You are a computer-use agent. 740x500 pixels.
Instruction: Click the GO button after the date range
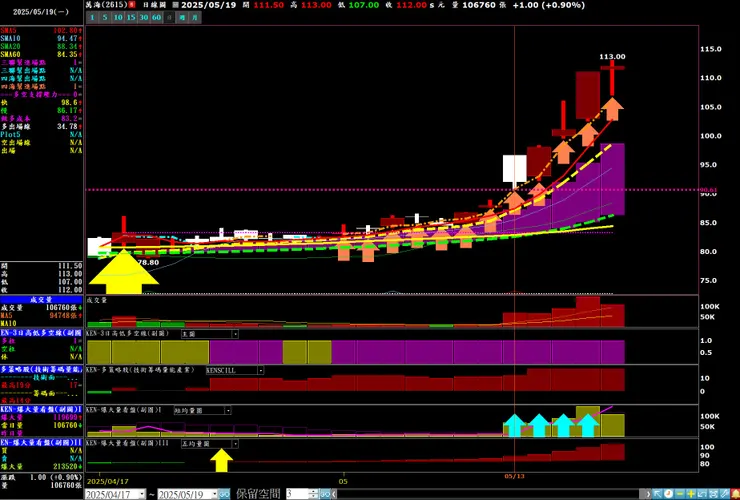pyautogui.click(x=224, y=494)
